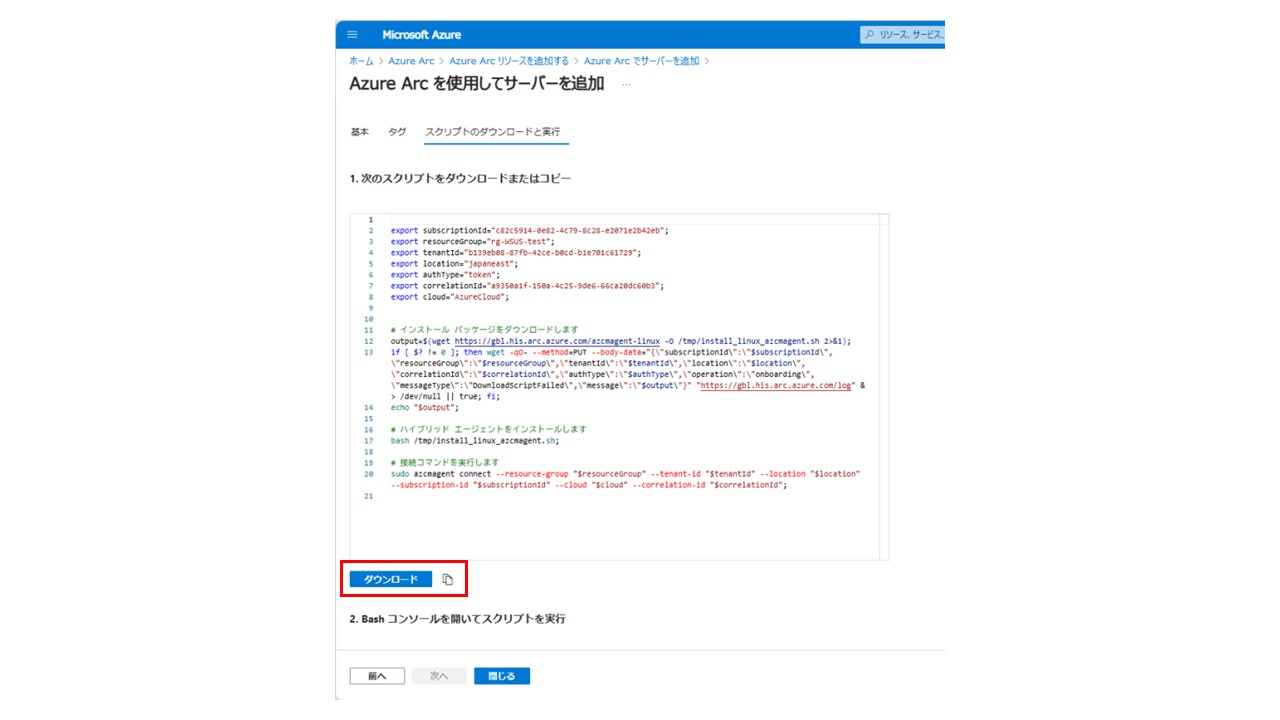
Task: Open Azure Arc from the breadcrumb trail
Action: (x=413, y=60)
